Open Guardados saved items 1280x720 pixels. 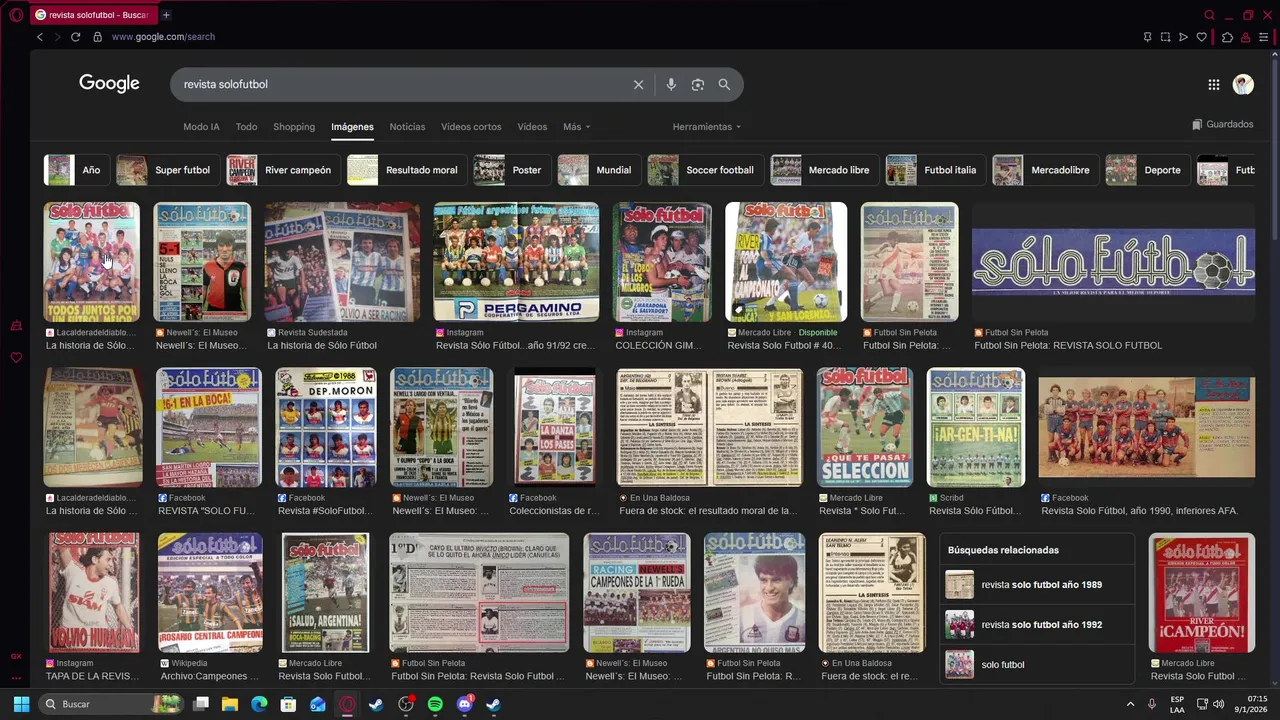1222,125
